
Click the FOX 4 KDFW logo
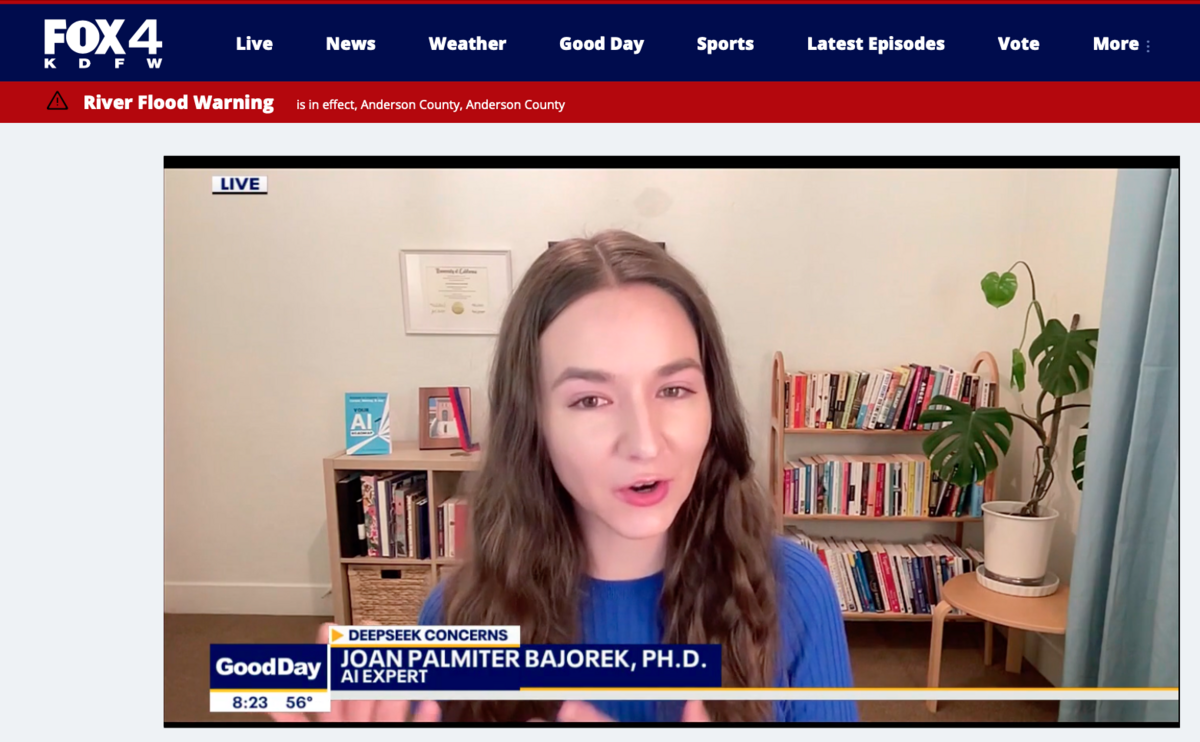(103, 44)
